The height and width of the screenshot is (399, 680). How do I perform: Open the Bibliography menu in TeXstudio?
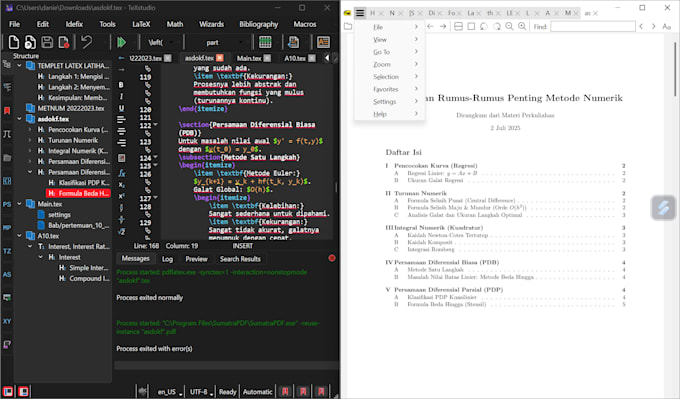click(258, 24)
